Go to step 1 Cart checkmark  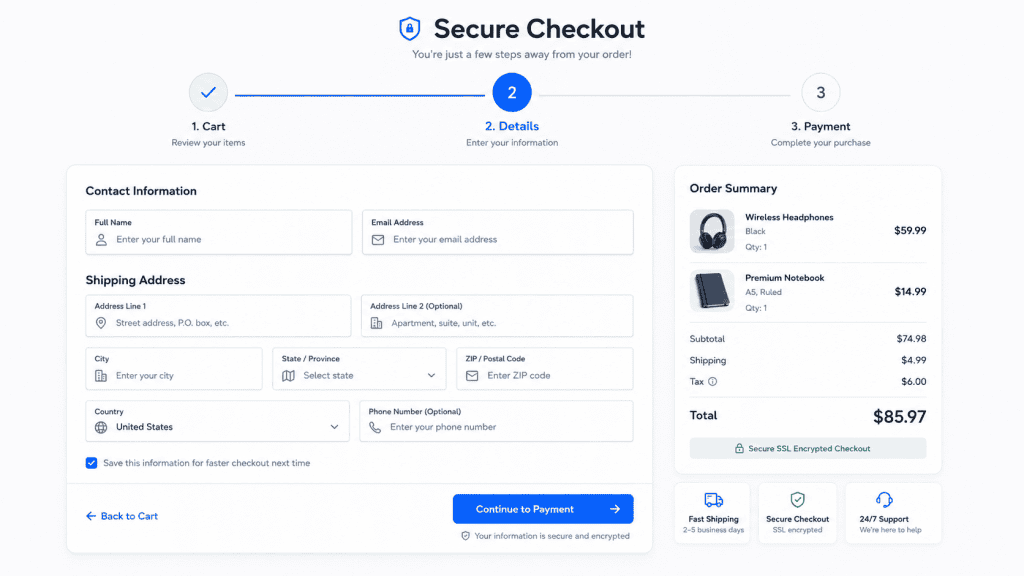click(x=208, y=92)
